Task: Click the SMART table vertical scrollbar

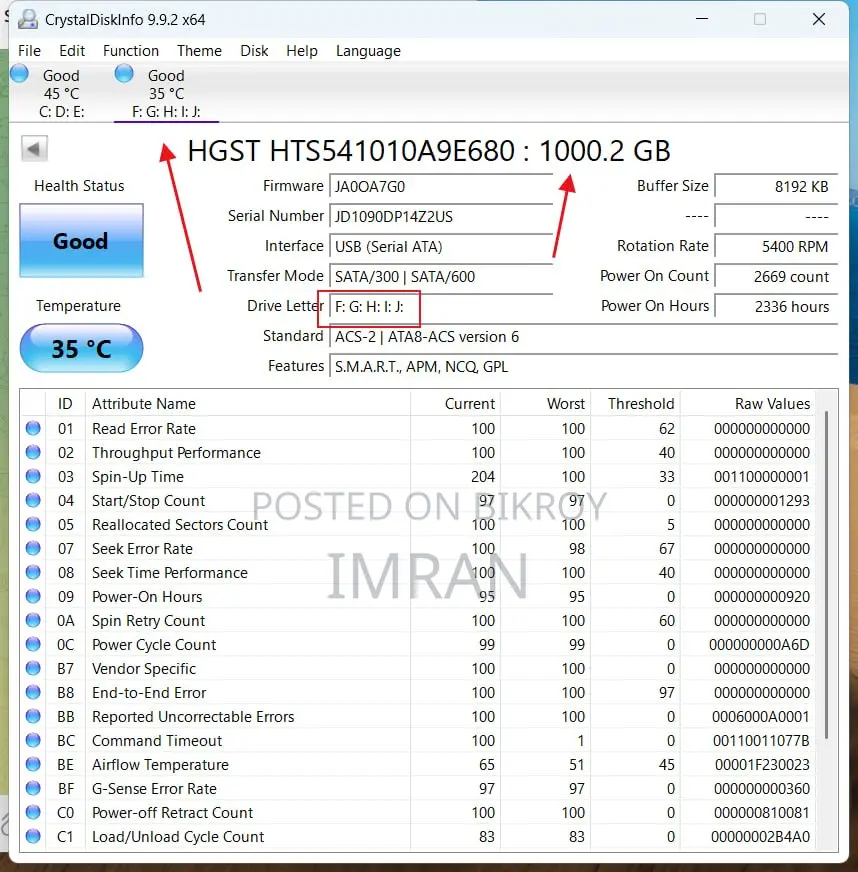Action: click(826, 575)
